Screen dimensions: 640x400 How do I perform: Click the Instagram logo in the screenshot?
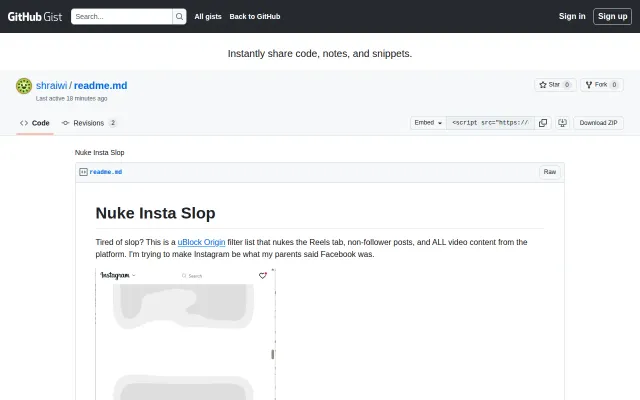point(115,276)
